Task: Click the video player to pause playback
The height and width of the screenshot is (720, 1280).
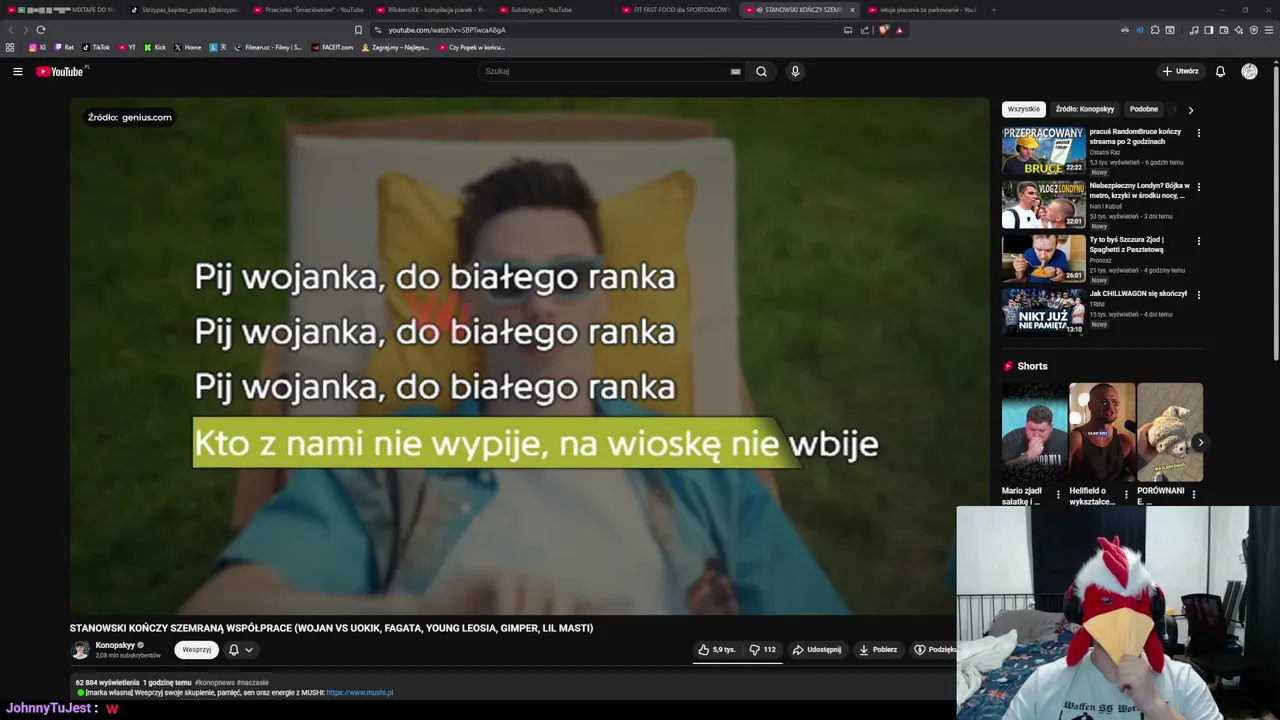Action: coord(529,356)
